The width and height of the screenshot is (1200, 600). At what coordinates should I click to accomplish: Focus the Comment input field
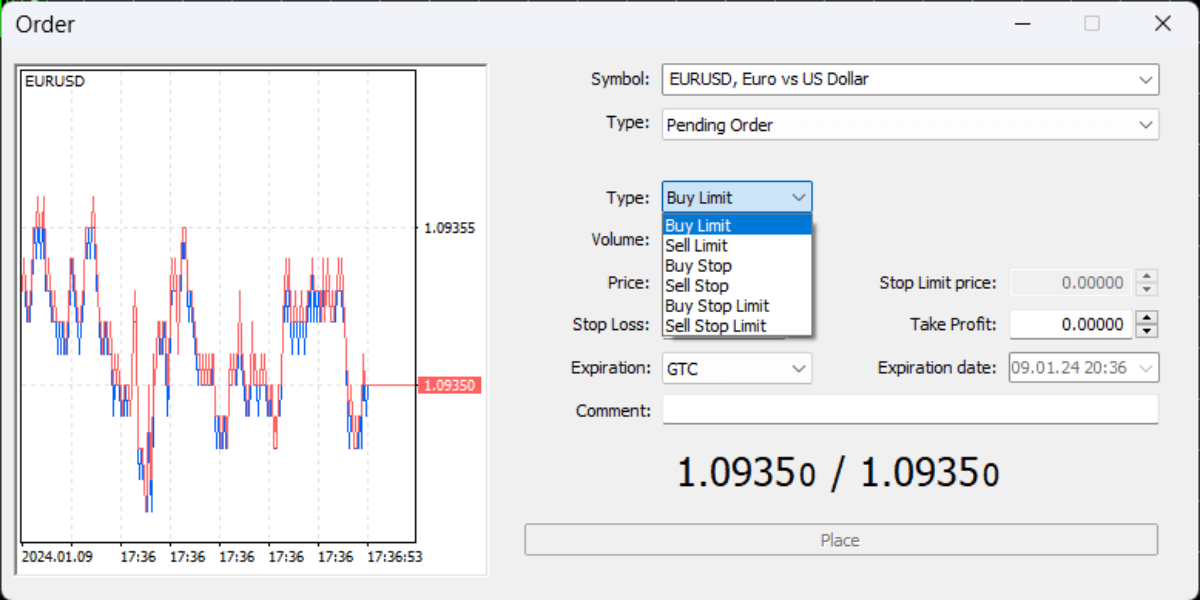pos(910,410)
